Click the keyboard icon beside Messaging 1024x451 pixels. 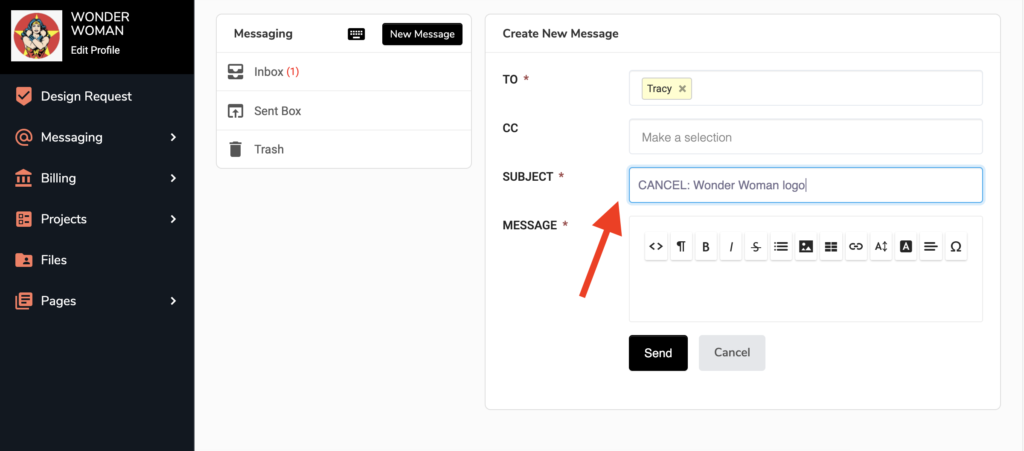357,34
